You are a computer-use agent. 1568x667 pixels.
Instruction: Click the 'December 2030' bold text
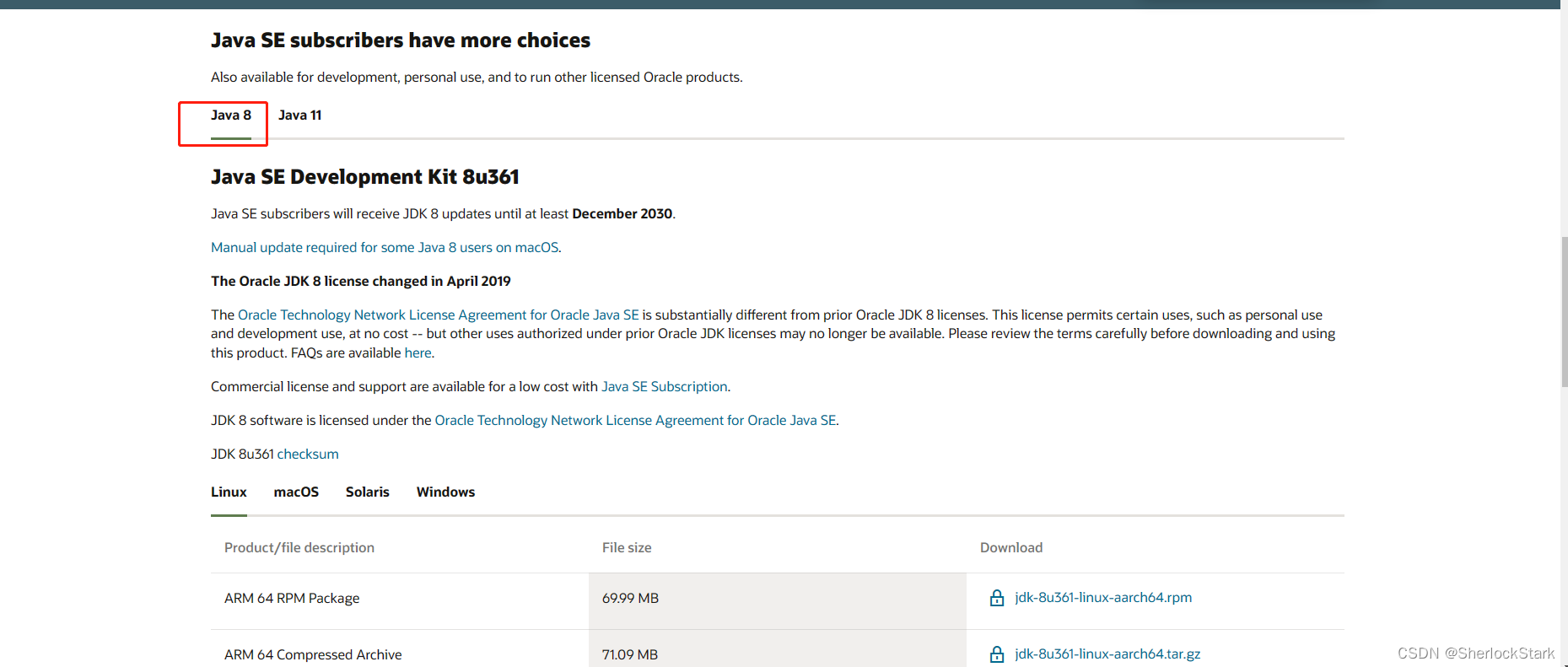(x=622, y=213)
